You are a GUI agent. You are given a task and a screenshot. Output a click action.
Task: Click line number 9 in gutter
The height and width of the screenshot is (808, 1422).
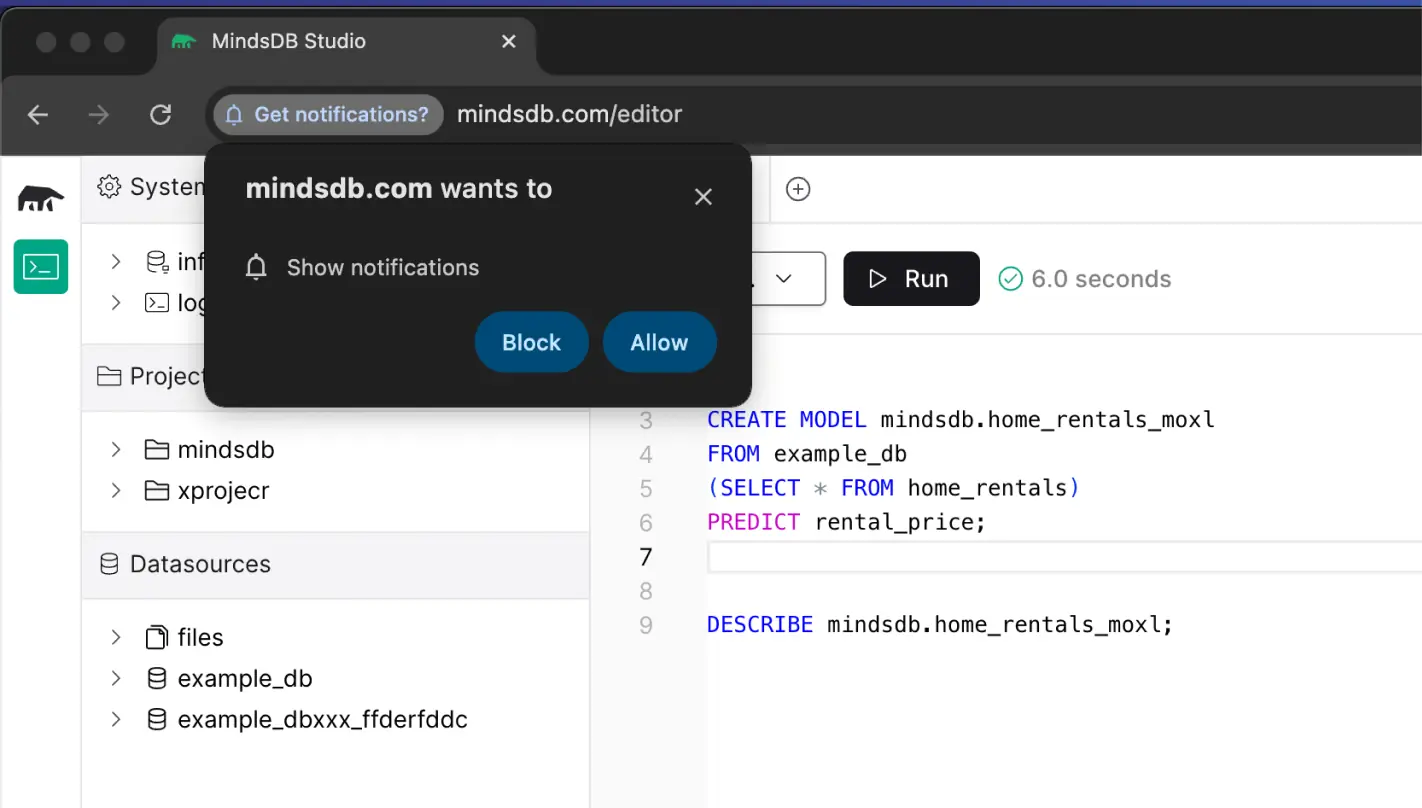(646, 625)
